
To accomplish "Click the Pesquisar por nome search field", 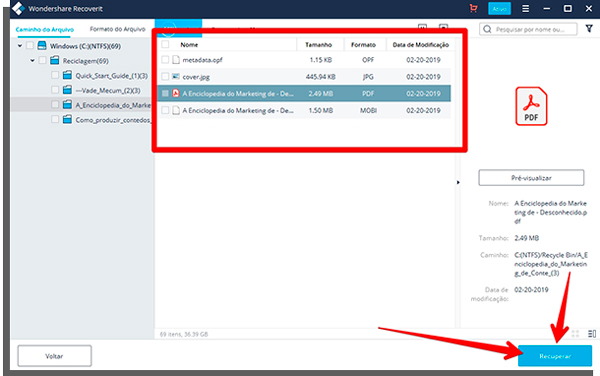I will click(528, 29).
